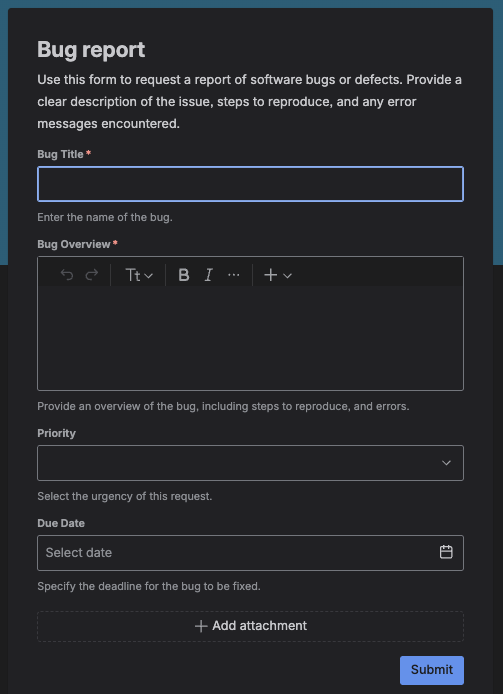Screen dimensions: 503x694
Task: Open the Due Date select date field
Action: (251, 553)
